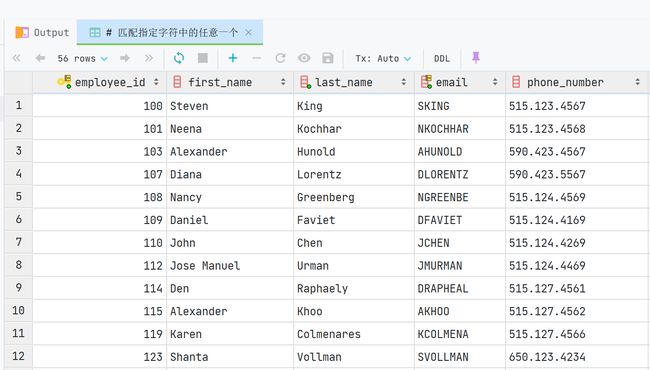This screenshot has width=650, height=370.
Task: Add a new row with the plus icon
Action: click(233, 58)
